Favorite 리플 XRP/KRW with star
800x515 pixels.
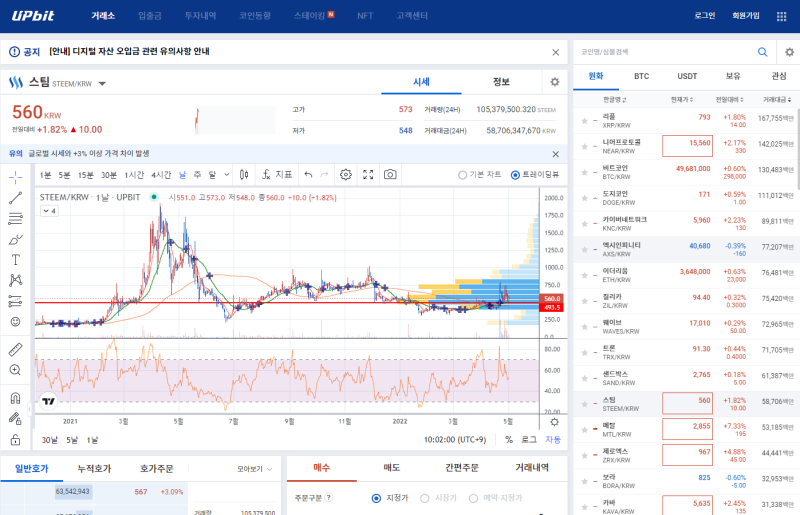point(585,121)
